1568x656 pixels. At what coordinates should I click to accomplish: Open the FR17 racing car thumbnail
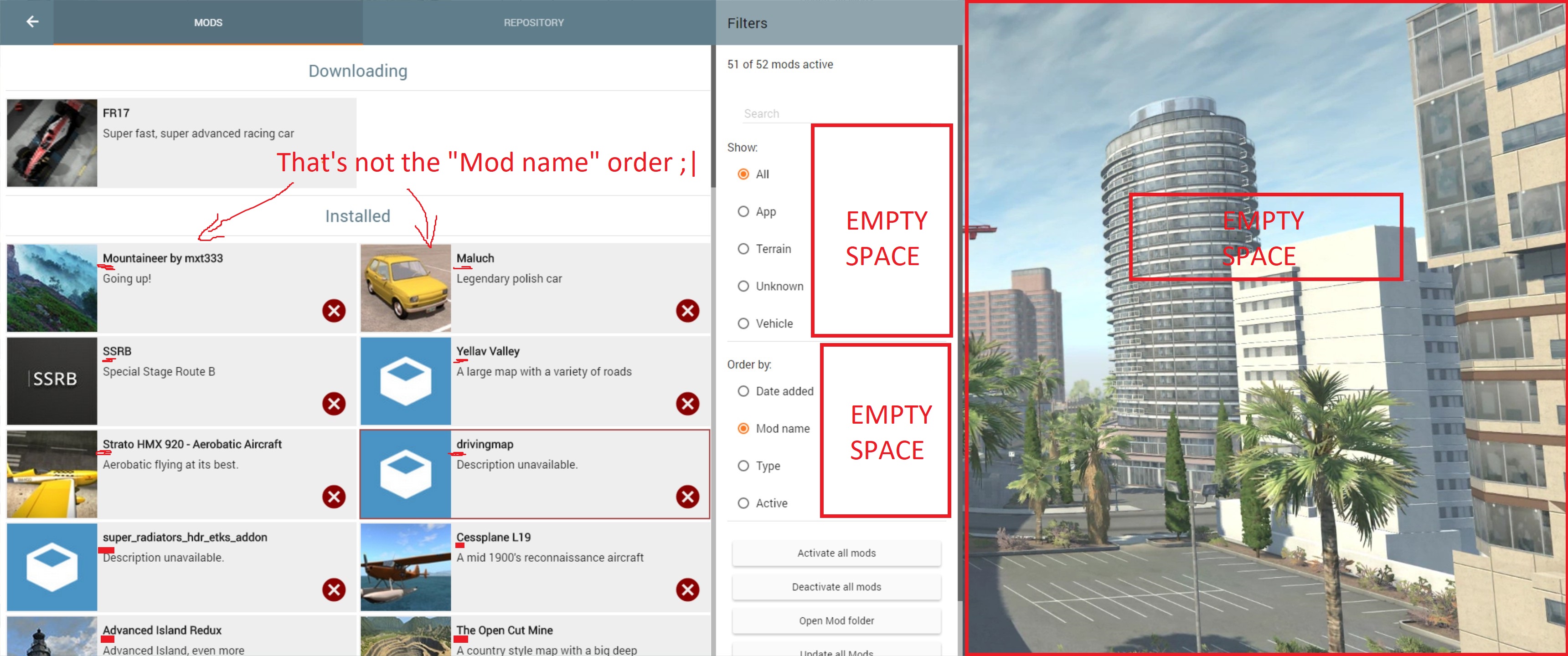click(52, 143)
